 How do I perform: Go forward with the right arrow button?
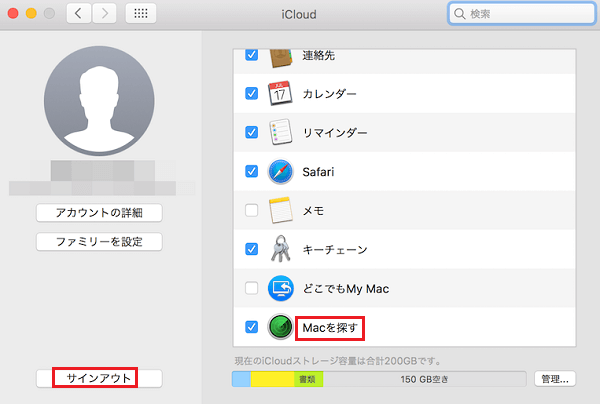pyautogui.click(x=104, y=14)
